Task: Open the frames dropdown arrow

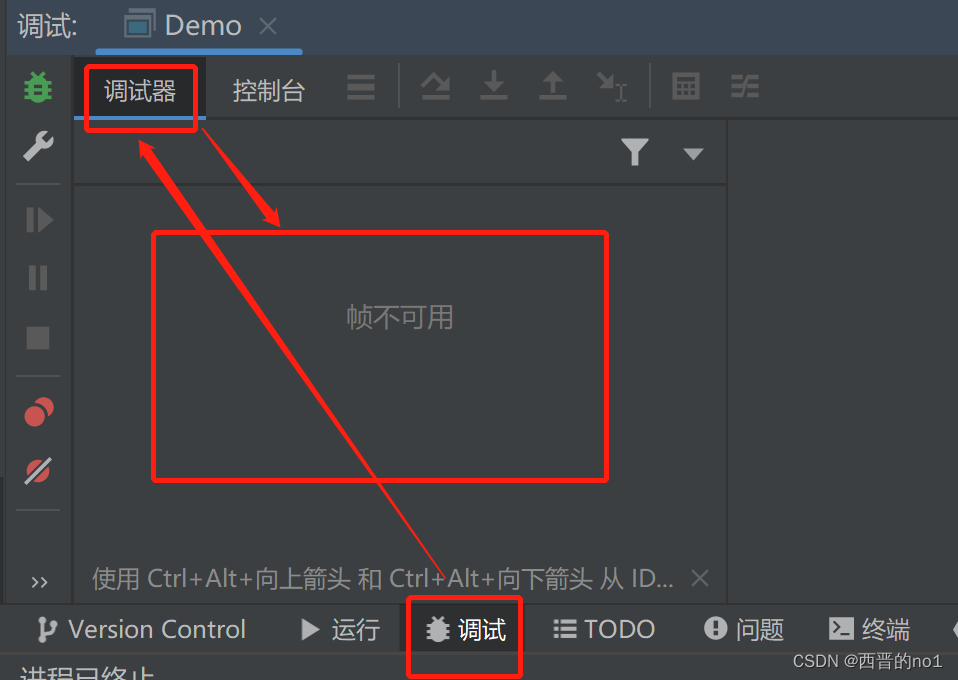Action: pyautogui.click(x=693, y=153)
